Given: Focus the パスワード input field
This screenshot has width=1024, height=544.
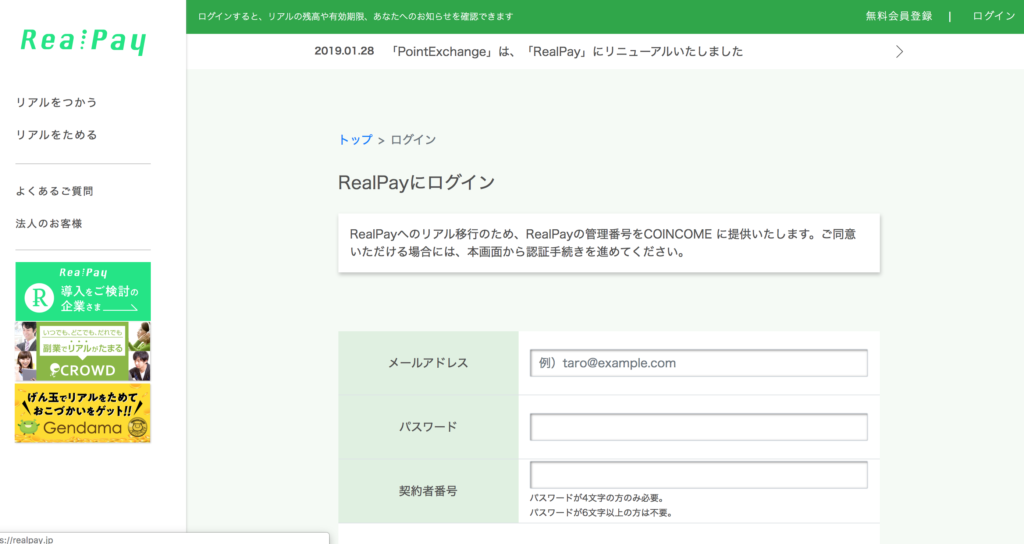Looking at the screenshot, I should tap(699, 427).
